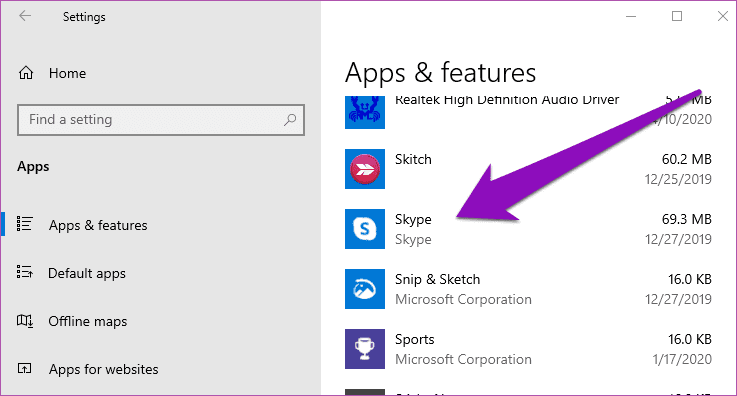737x396 pixels.
Task: Select the Skitch entry in list
Action: point(528,169)
